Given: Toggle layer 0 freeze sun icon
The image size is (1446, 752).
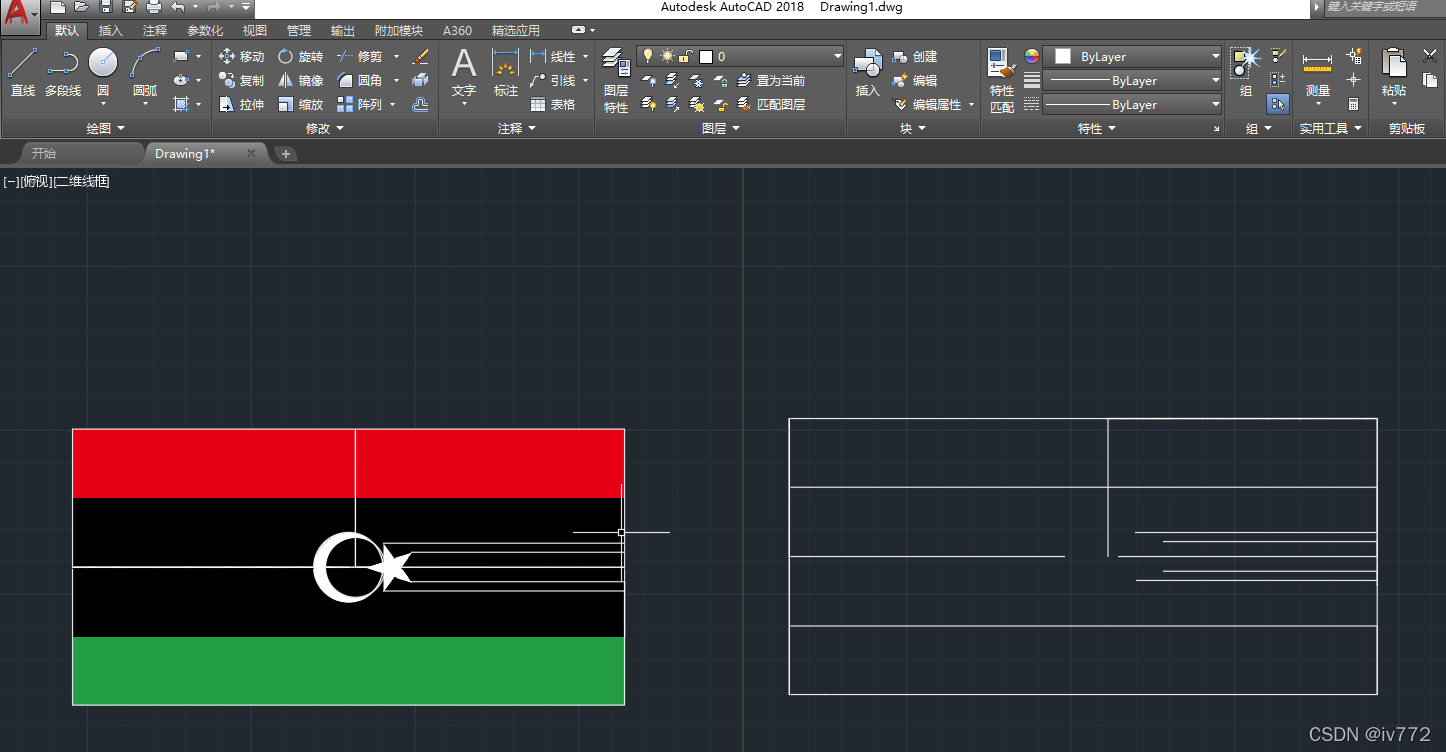Looking at the screenshot, I should click(x=667, y=57).
